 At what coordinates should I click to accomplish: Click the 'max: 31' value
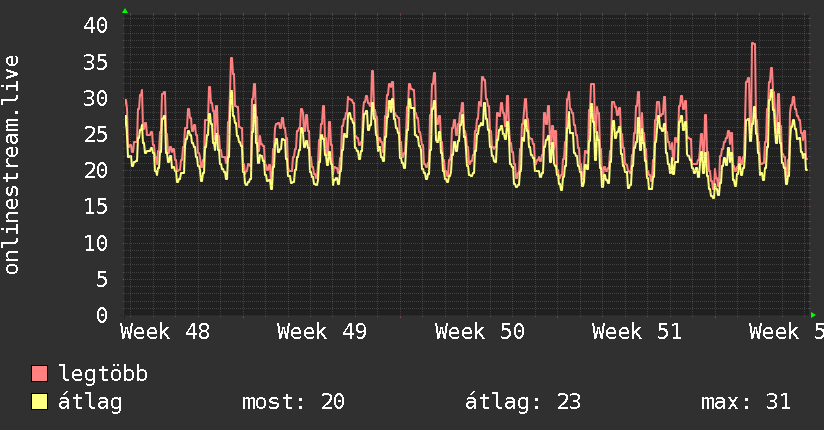(x=746, y=402)
